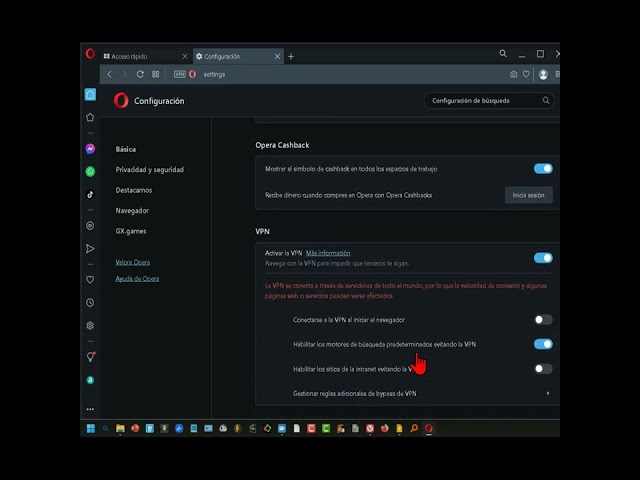Close the Acceso rápido tab
640x480 pixels.
tap(185, 56)
